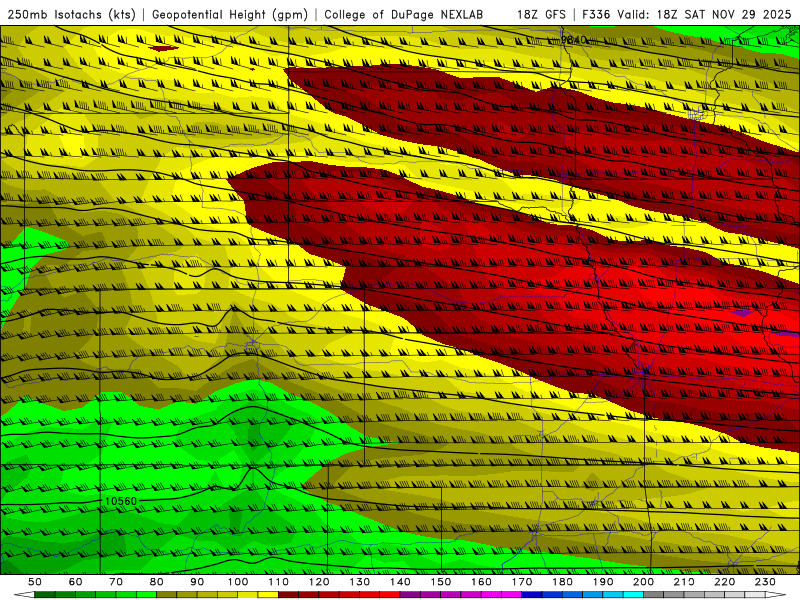Click the "250mb Isotachs (kts)" title text
The image size is (800, 600).
(71, 14)
